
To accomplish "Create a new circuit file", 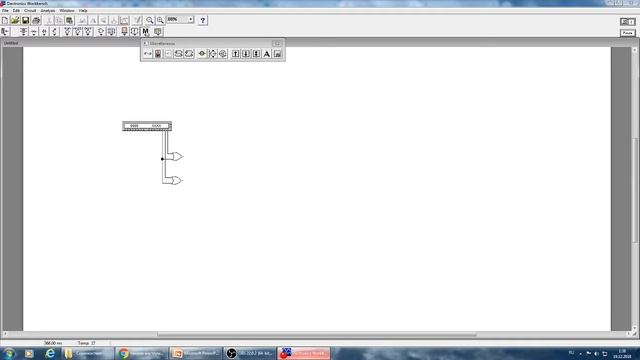I will pos(4,20).
